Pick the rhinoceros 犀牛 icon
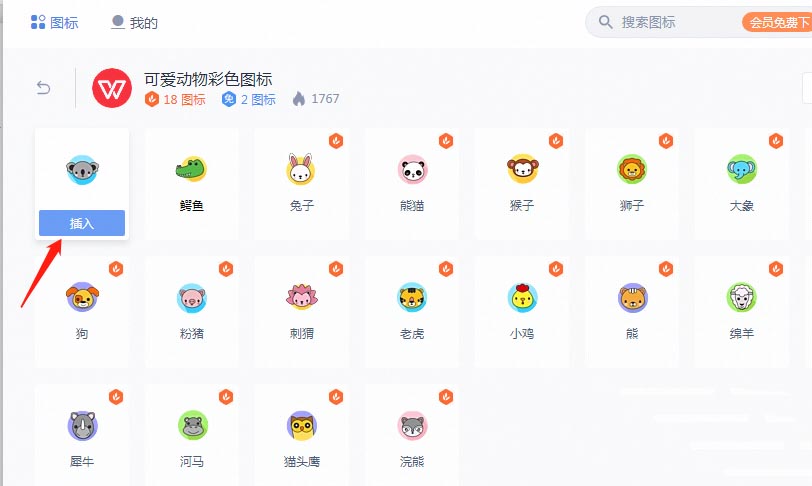The image size is (812, 486). [x=82, y=425]
